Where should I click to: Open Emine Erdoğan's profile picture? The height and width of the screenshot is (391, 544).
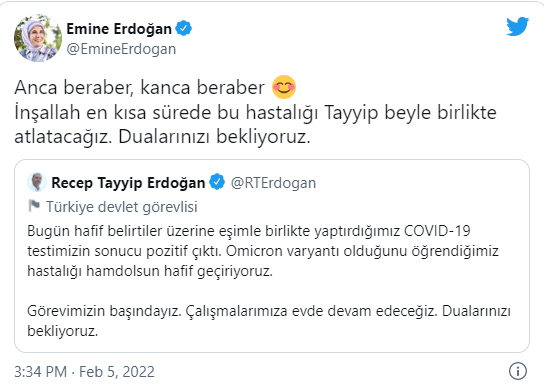coord(38,38)
